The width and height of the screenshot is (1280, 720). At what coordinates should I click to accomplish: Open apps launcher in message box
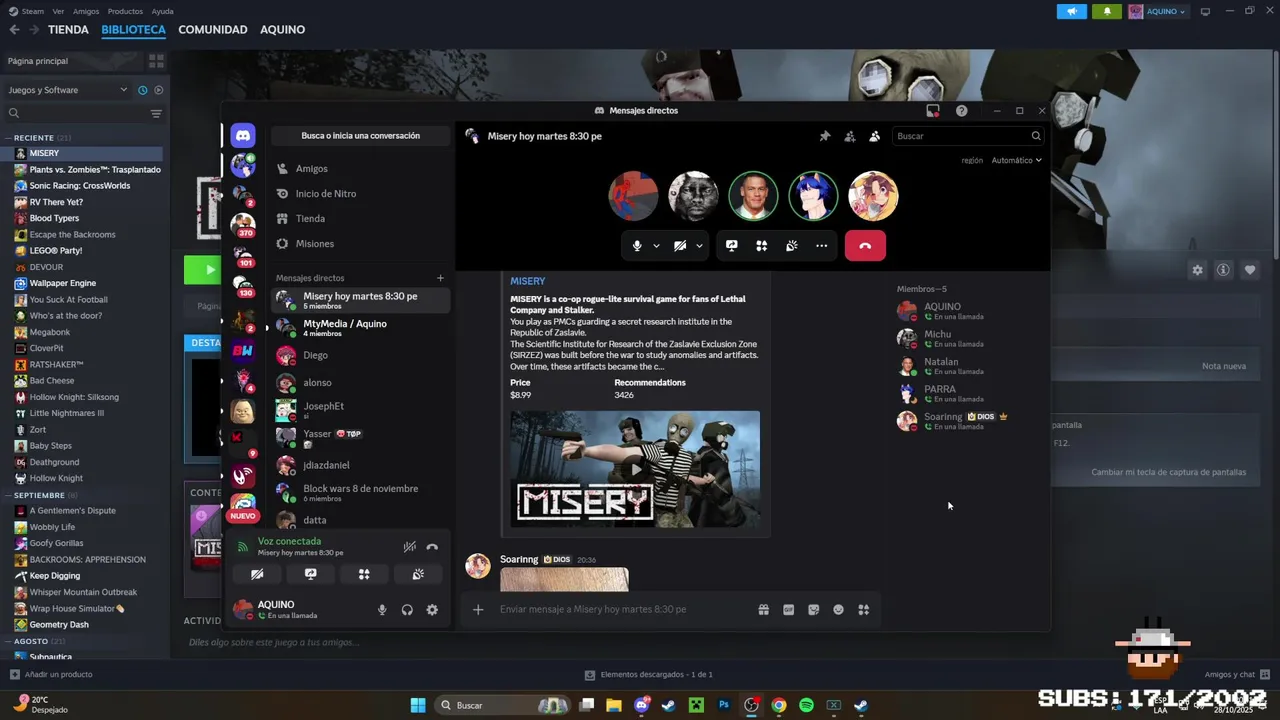click(x=863, y=609)
